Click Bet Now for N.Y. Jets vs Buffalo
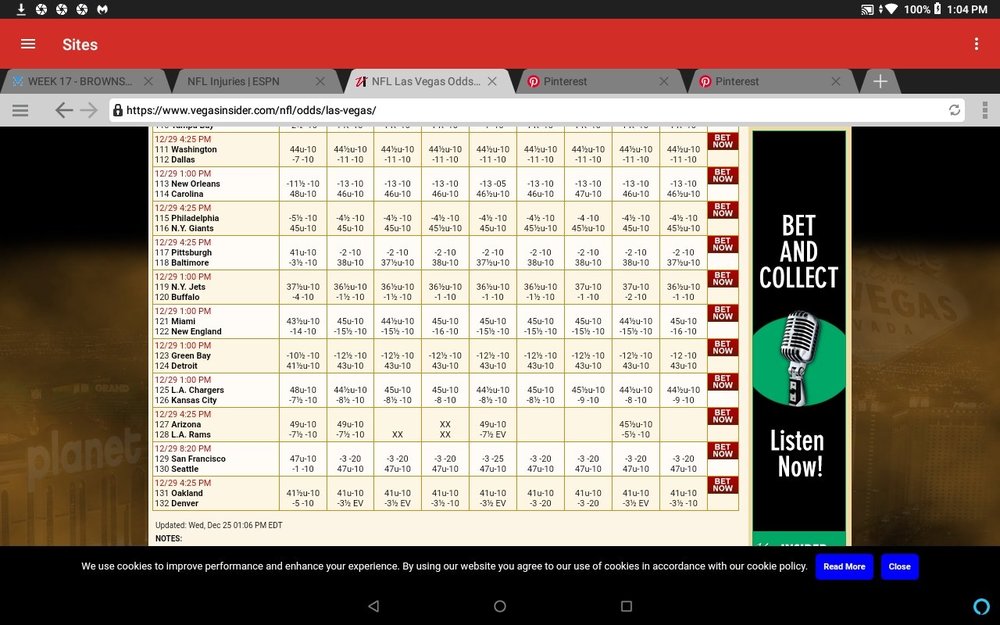Viewport: 1000px width, 625px height. [x=723, y=279]
